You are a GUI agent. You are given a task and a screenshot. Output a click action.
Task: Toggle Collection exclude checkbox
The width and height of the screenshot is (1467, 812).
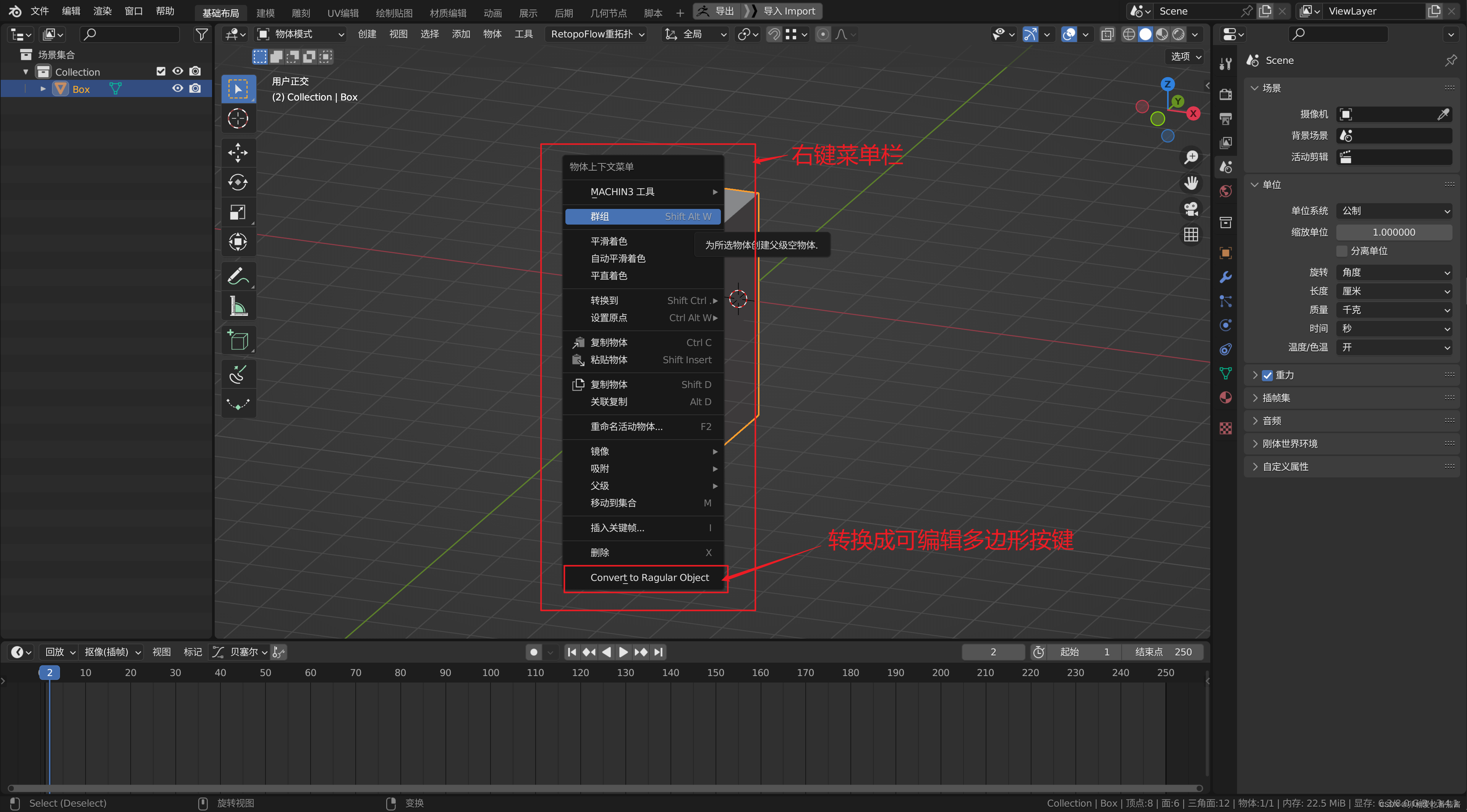[x=161, y=72]
